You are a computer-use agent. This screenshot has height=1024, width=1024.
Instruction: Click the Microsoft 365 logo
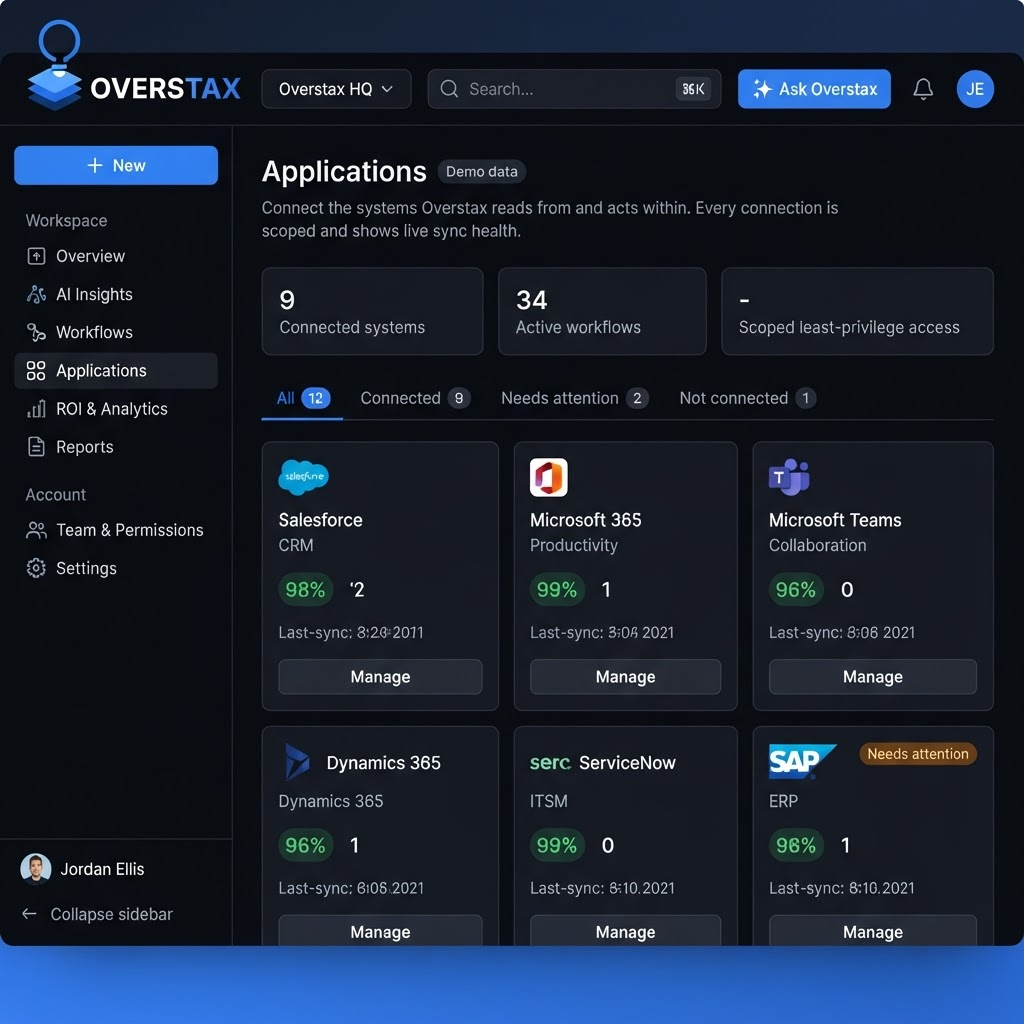click(x=549, y=477)
